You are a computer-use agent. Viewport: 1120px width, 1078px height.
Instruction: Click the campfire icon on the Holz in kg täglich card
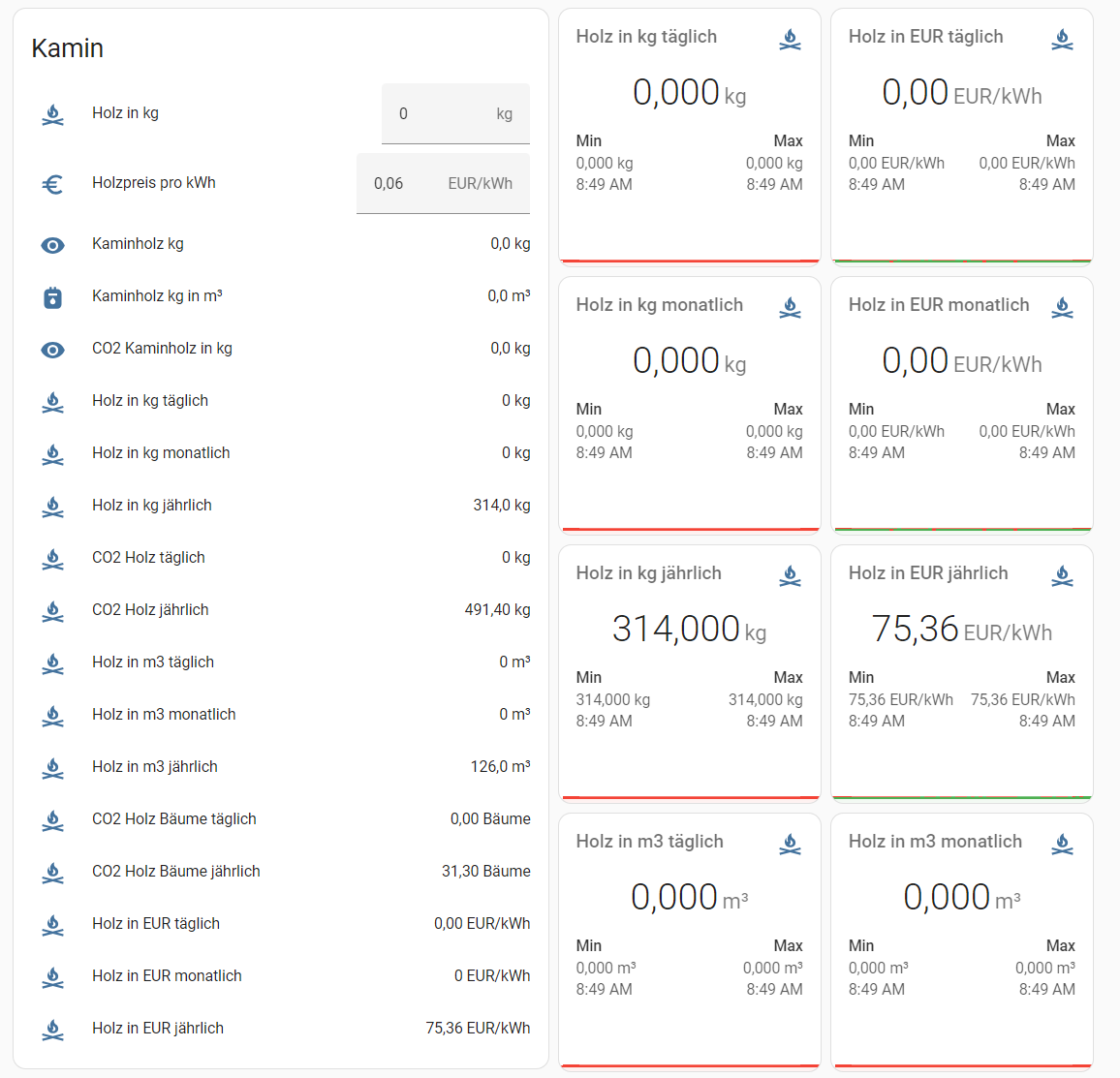click(790, 40)
